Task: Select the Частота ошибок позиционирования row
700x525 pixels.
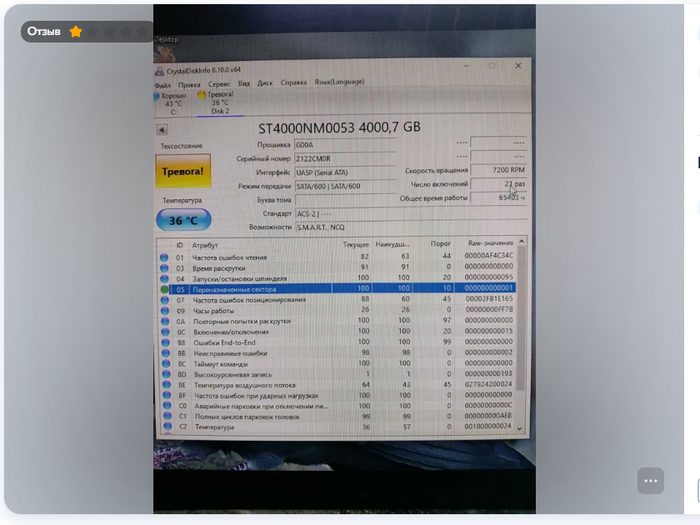Action: [338, 300]
